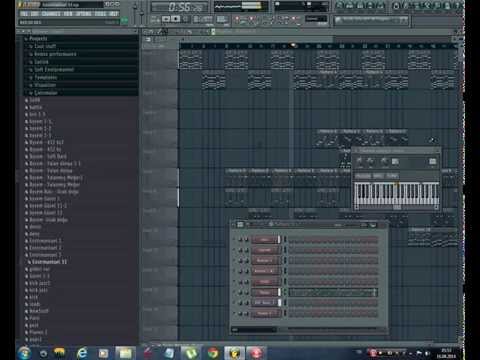Mute the second channel in step sequencer
480x360 pixels.
pyautogui.click(x=234, y=250)
